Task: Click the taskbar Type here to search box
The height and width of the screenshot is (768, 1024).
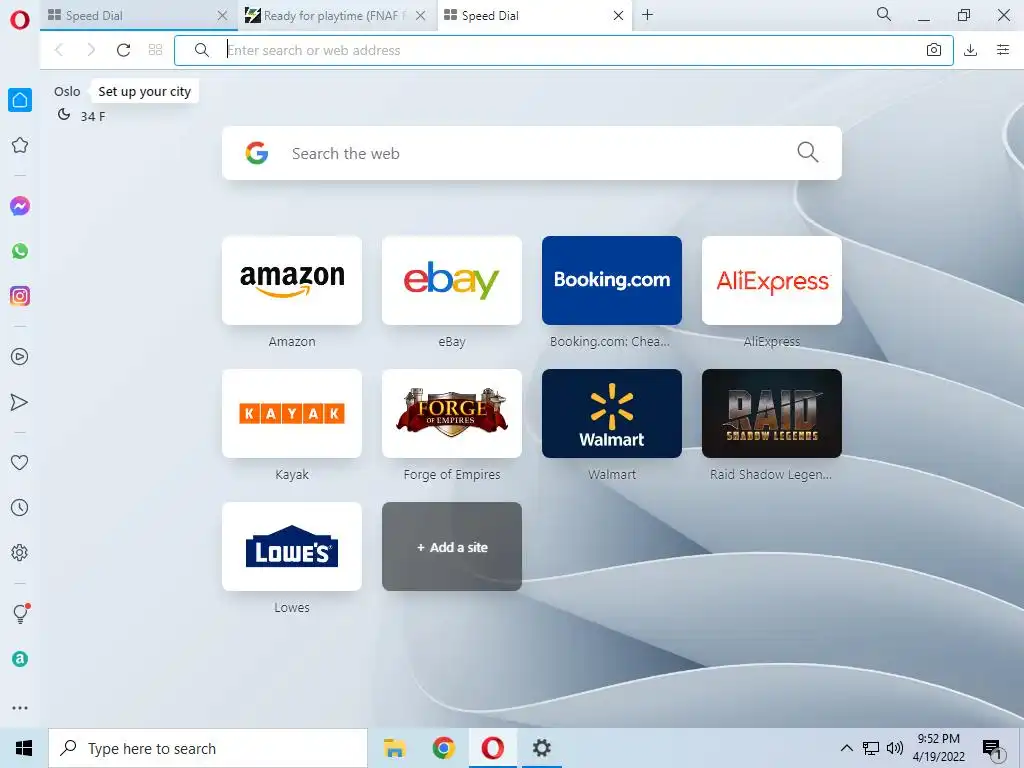Action: [x=208, y=748]
